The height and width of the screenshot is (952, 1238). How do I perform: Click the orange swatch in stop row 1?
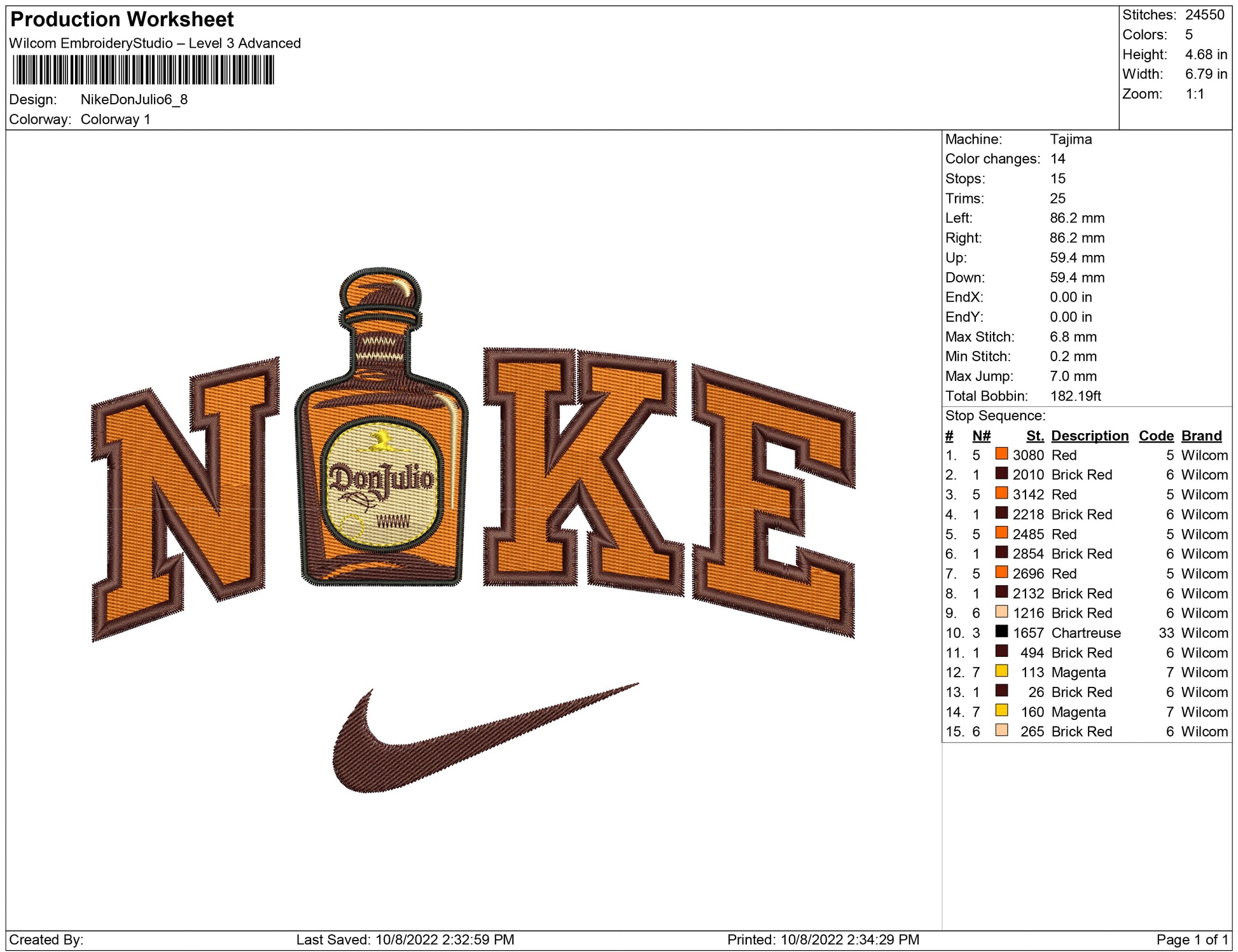pyautogui.click(x=1001, y=453)
